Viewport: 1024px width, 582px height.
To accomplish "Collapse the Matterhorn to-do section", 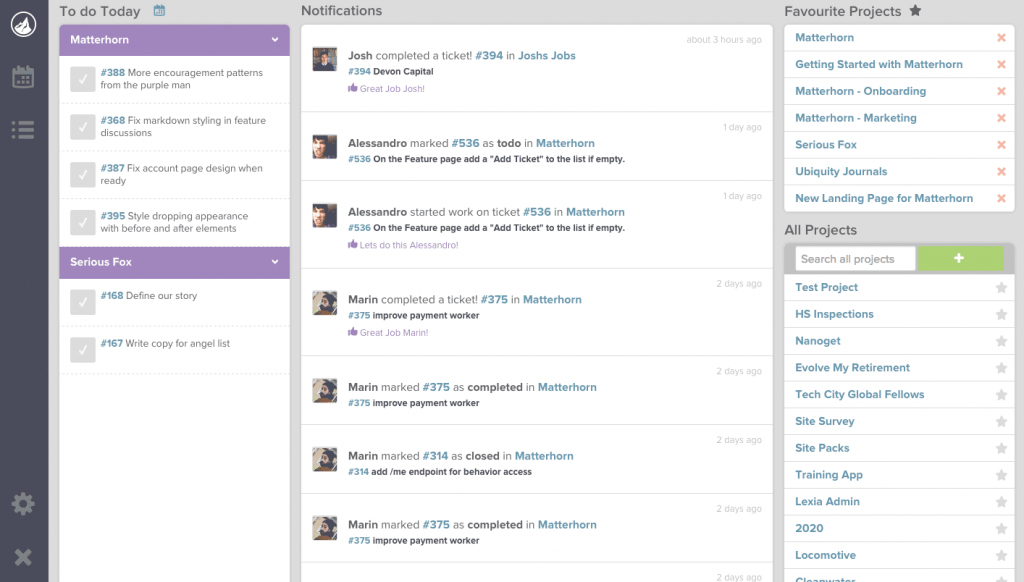I will point(275,40).
